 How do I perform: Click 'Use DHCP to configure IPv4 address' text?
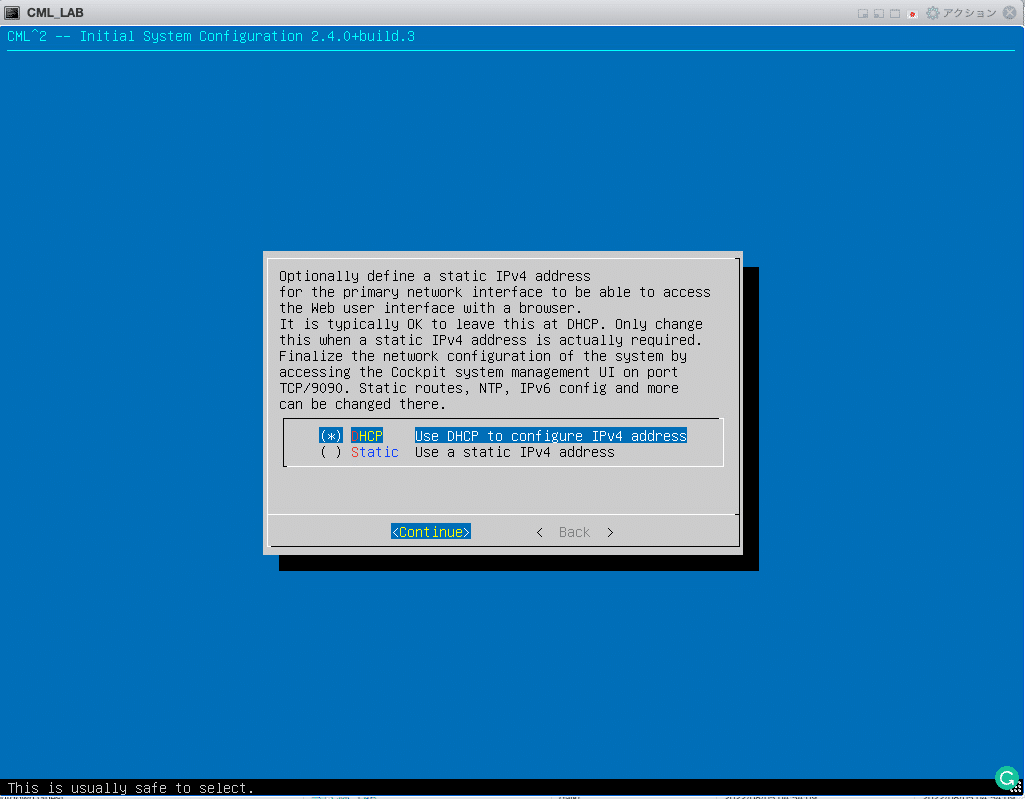pyautogui.click(x=550, y=436)
